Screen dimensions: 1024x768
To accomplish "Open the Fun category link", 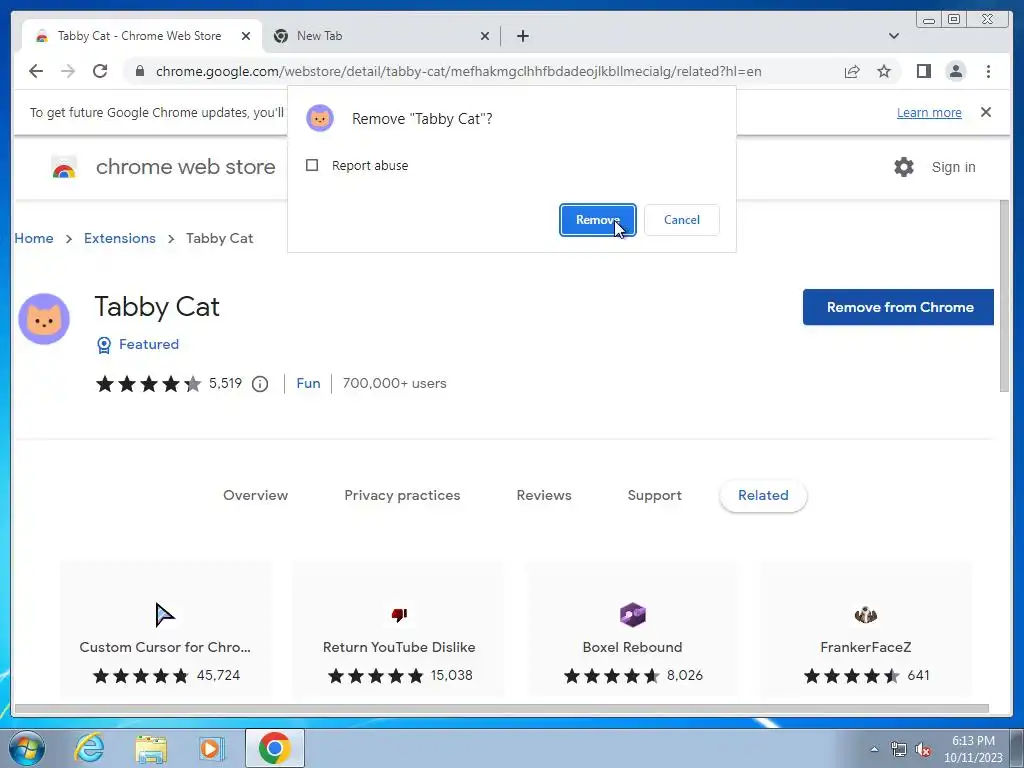I will click(308, 383).
